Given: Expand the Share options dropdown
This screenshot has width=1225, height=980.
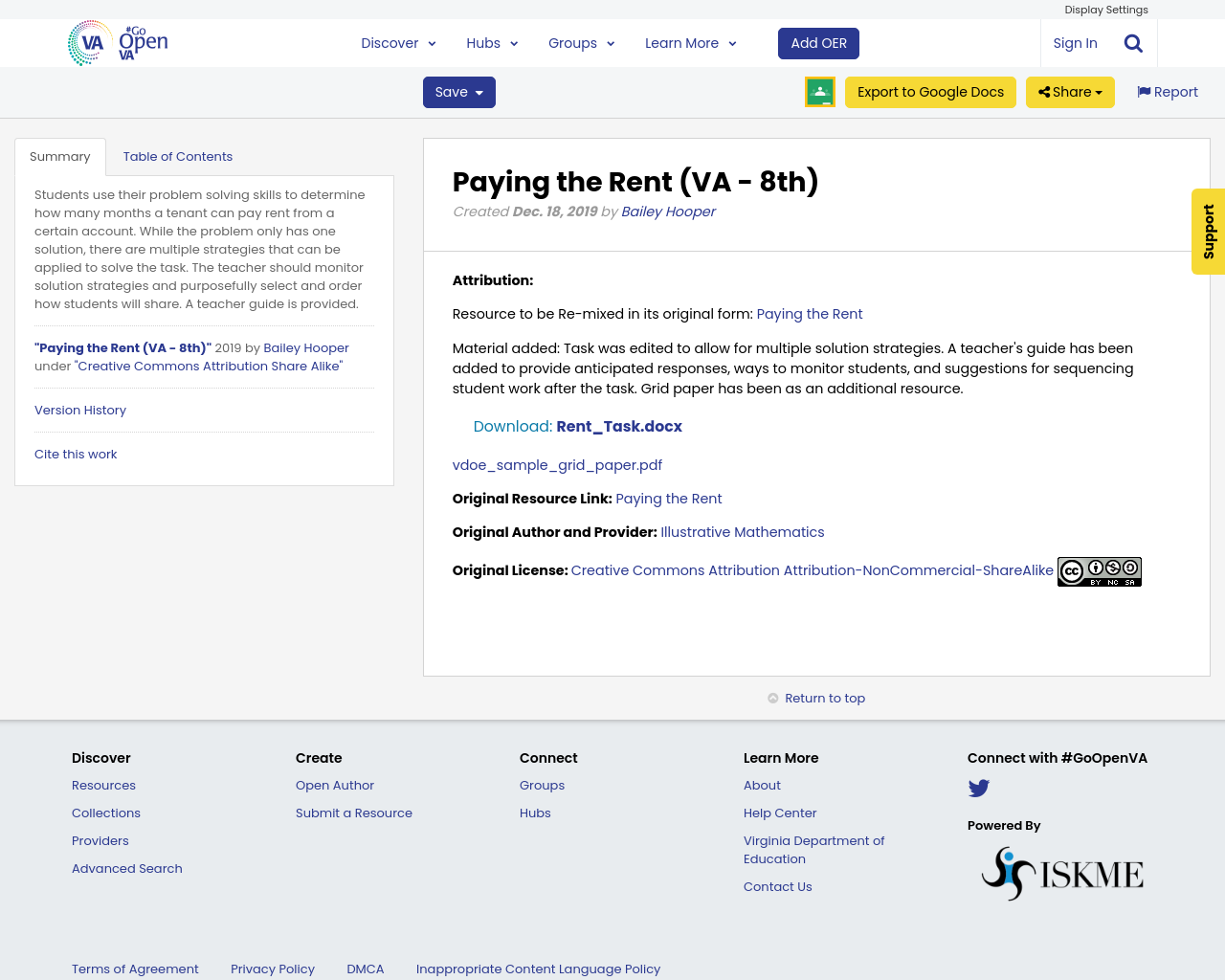Looking at the screenshot, I should coord(1069,92).
